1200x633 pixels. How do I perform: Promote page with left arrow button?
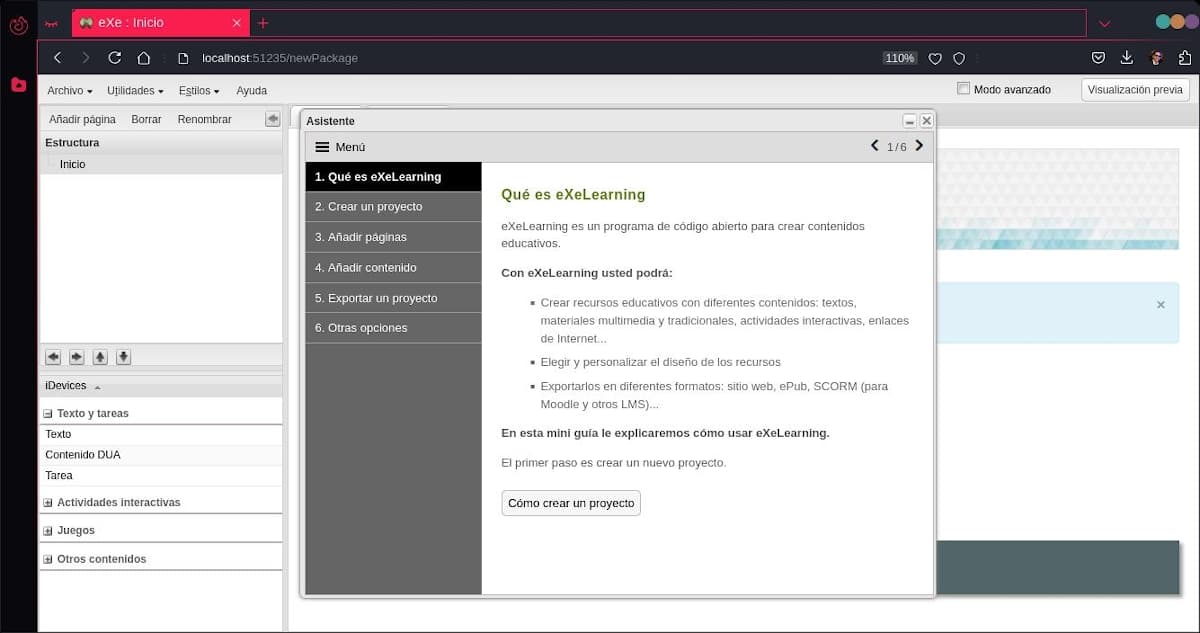(x=52, y=357)
